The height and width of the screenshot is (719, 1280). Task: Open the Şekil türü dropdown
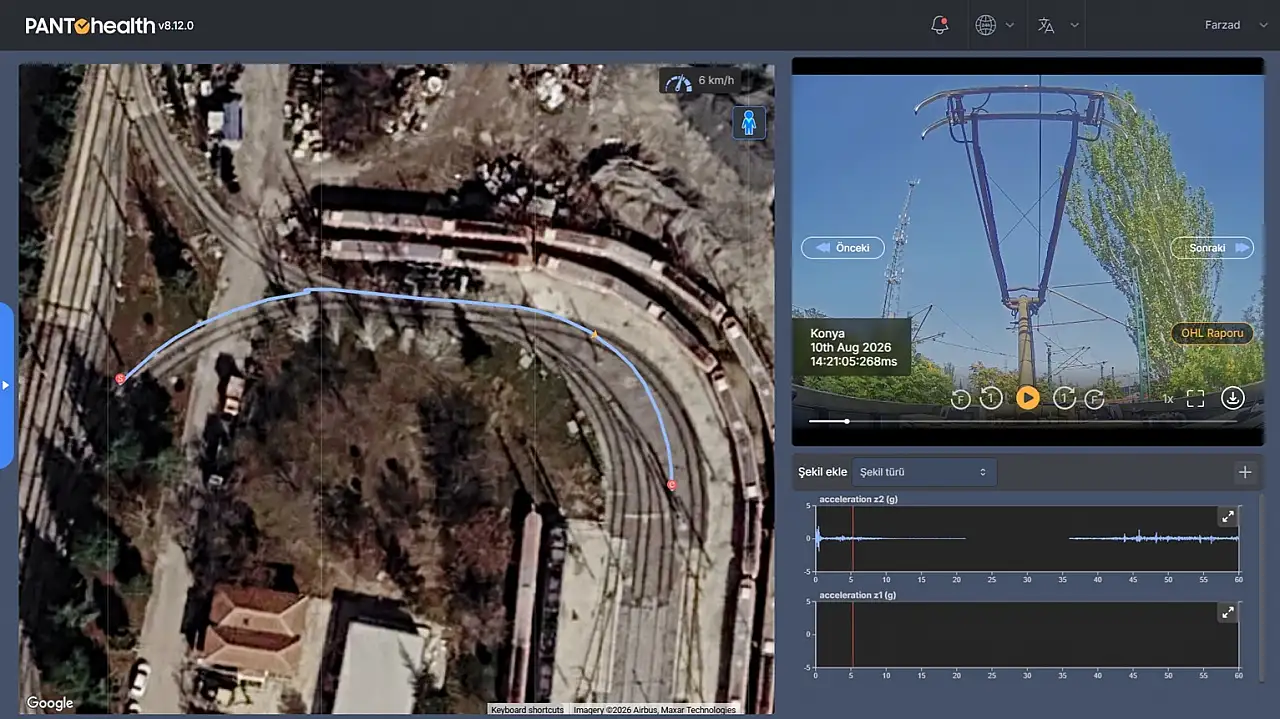[x=924, y=472]
